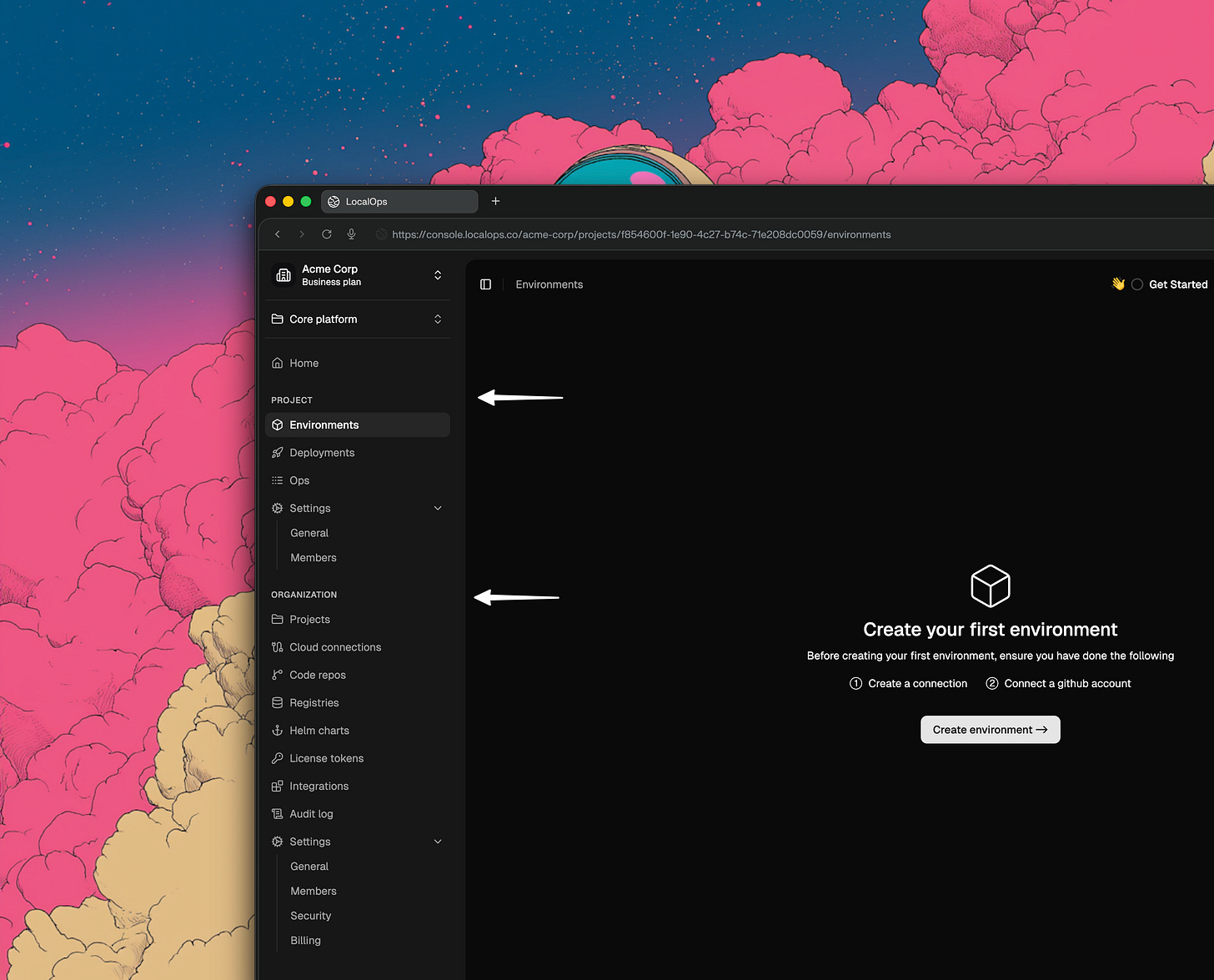Click the Code repos branch icon

click(x=278, y=676)
